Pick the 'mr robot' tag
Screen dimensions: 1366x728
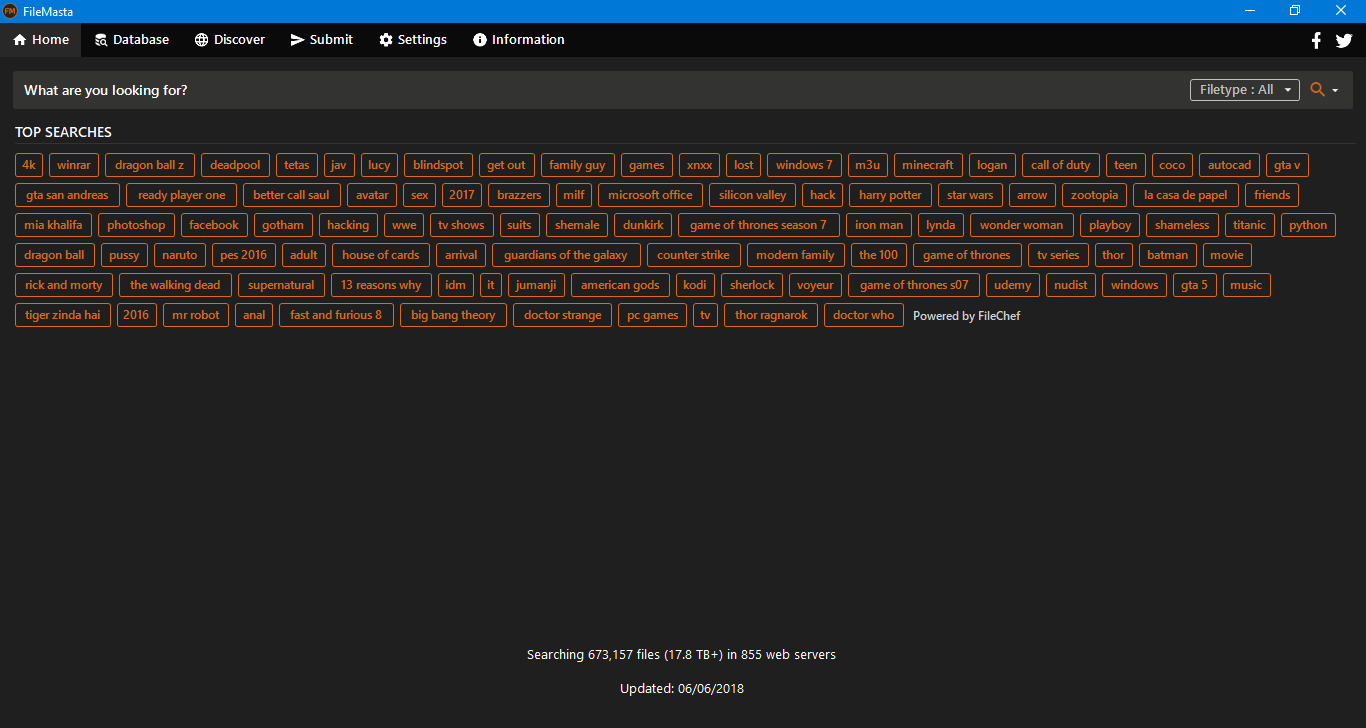point(196,315)
